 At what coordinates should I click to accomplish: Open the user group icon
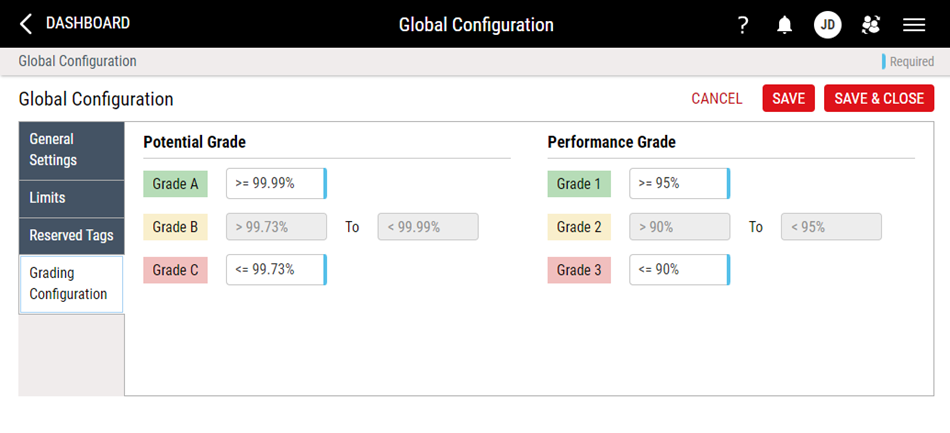click(870, 25)
